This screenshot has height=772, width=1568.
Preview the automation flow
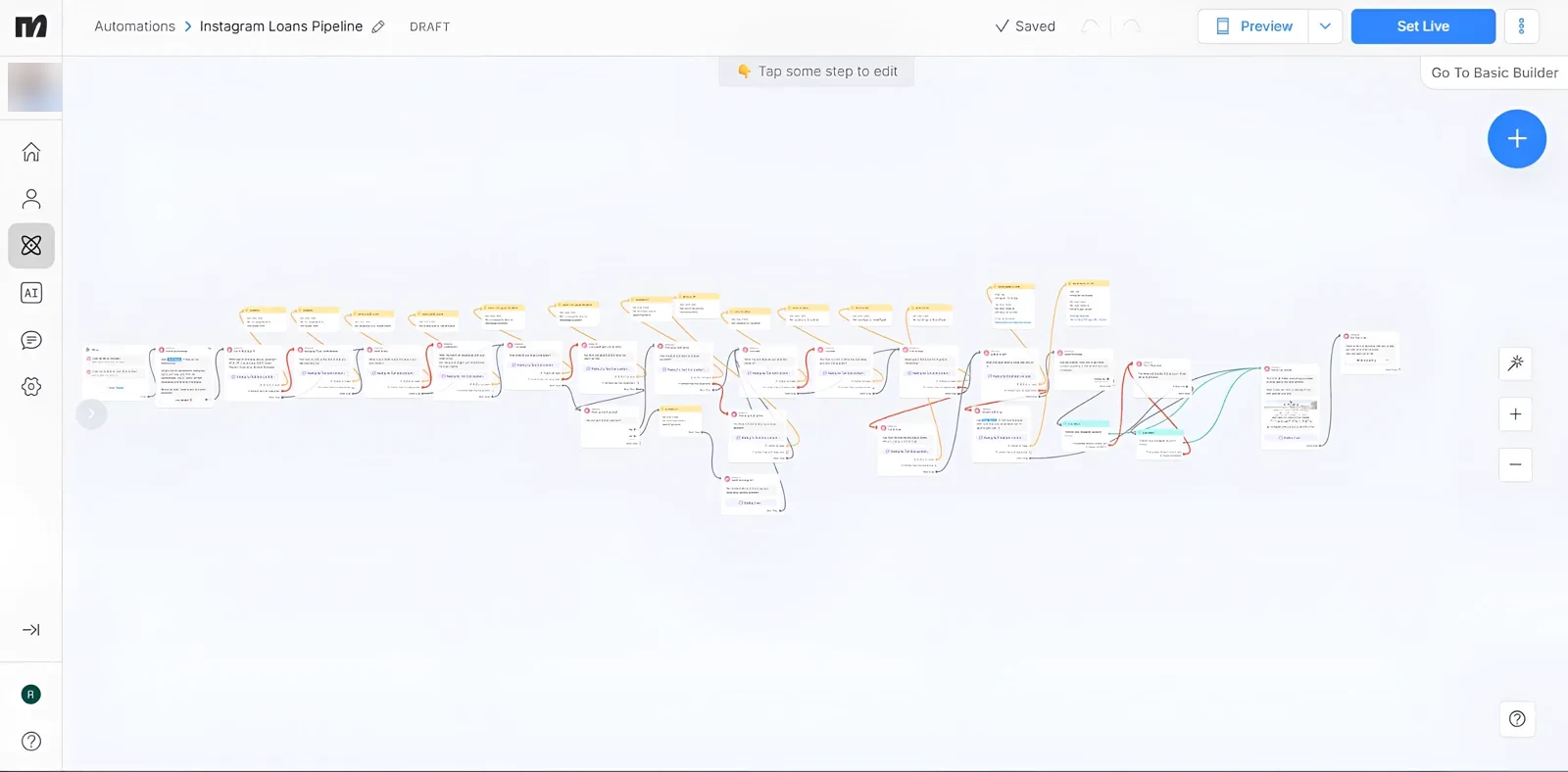click(1253, 26)
